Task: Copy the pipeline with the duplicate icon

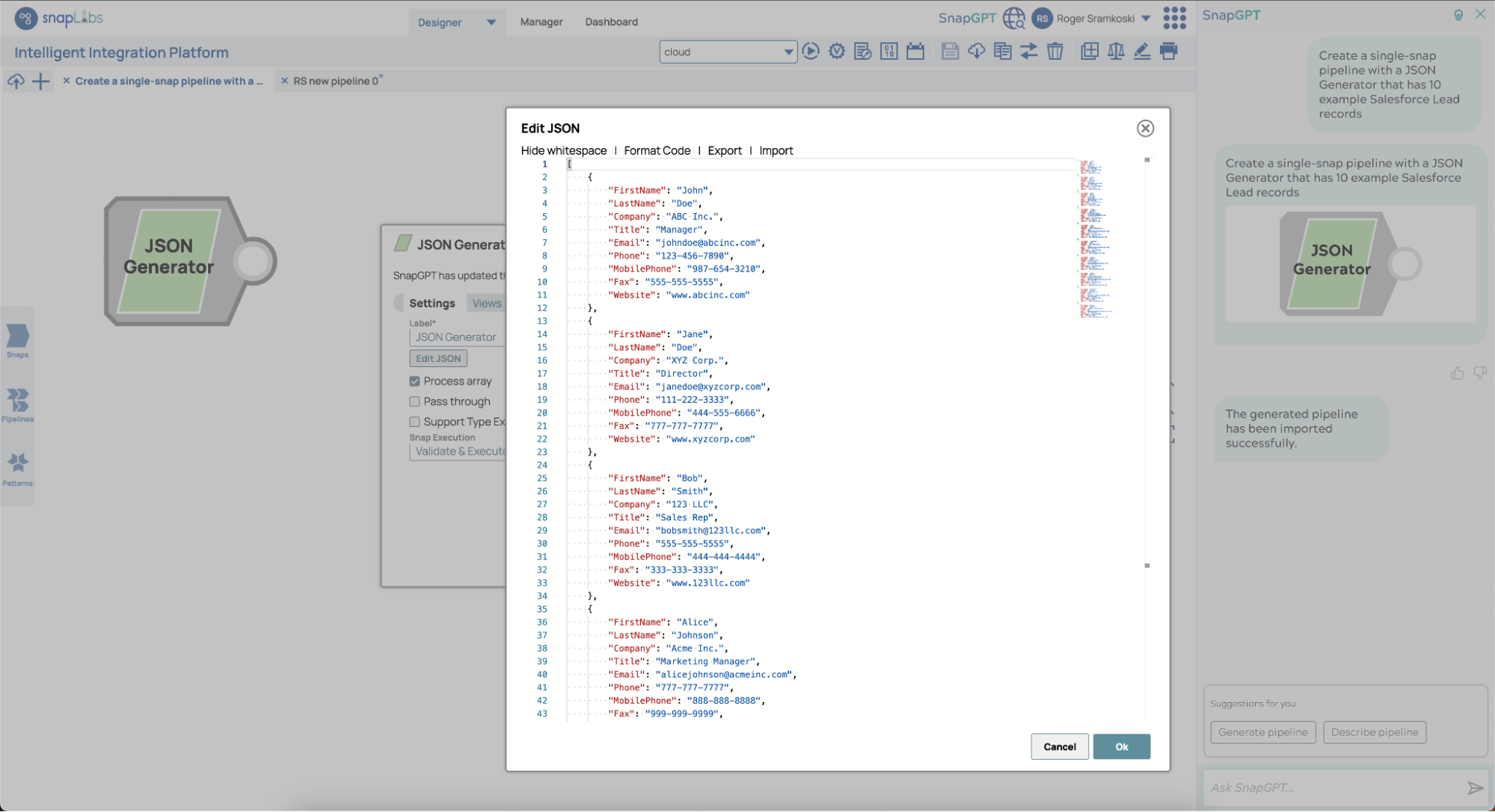Action: point(1002,51)
